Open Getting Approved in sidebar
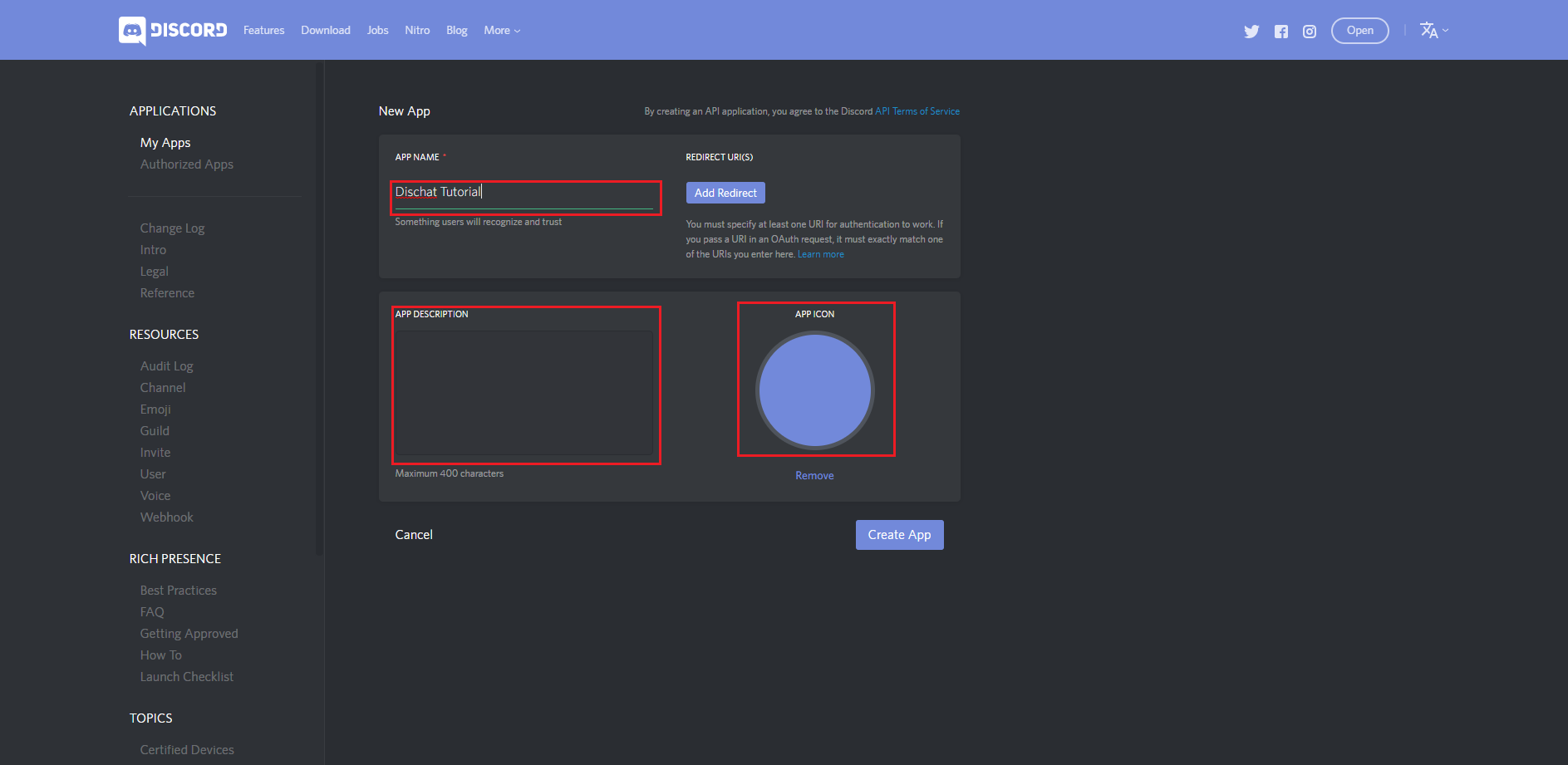This screenshot has width=1568, height=765. pos(189,634)
